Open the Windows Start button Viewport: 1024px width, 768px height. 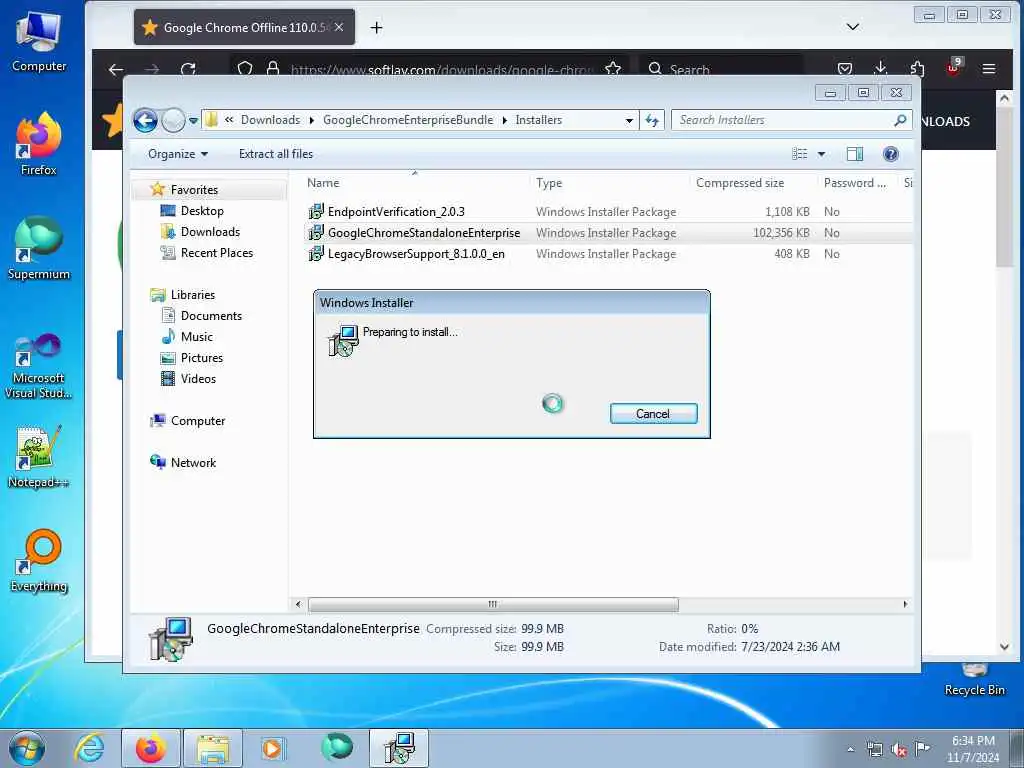tap(27, 748)
